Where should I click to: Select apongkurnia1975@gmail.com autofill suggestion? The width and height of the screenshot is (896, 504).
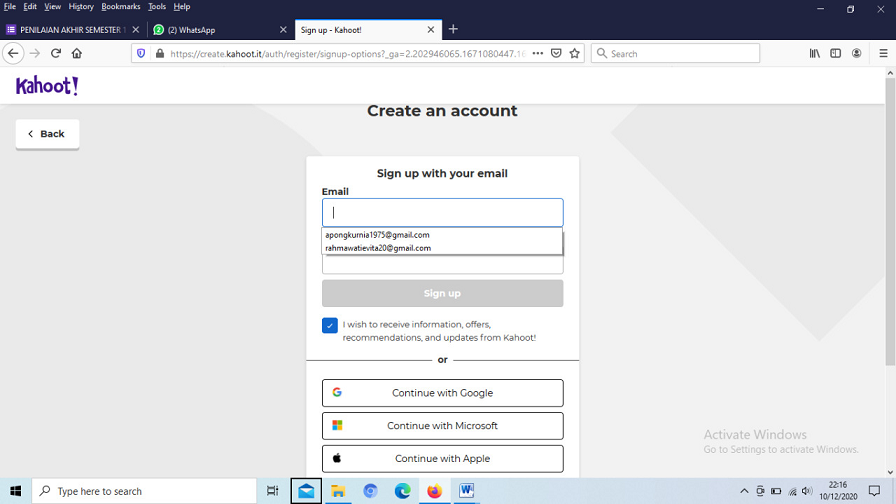[378, 235]
